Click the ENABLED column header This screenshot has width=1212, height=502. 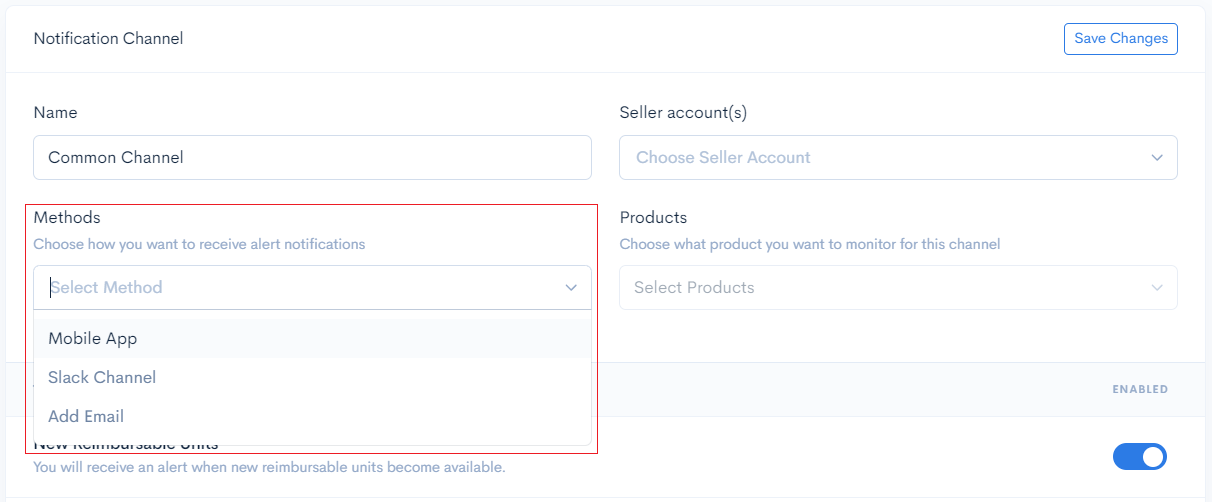[x=1140, y=389]
